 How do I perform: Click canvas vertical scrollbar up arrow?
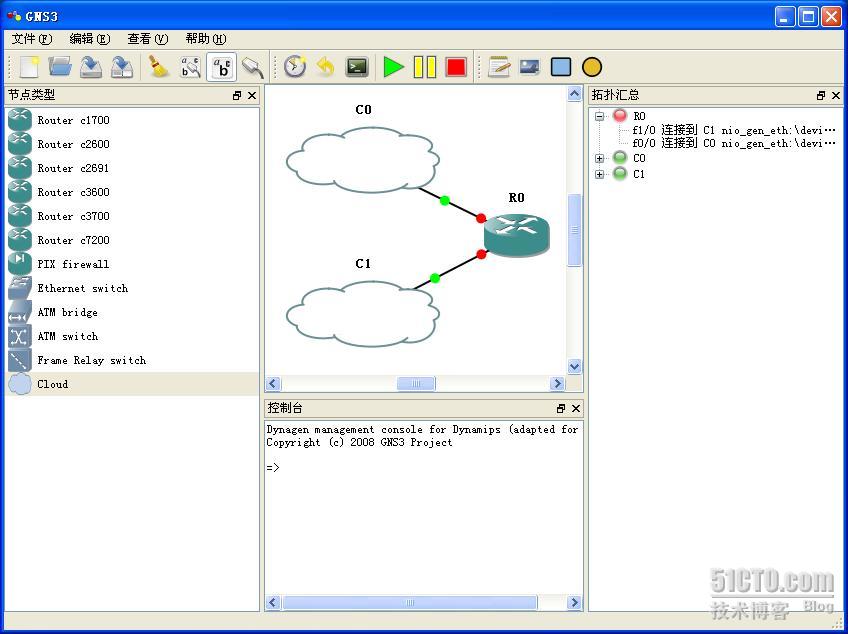pos(574,94)
